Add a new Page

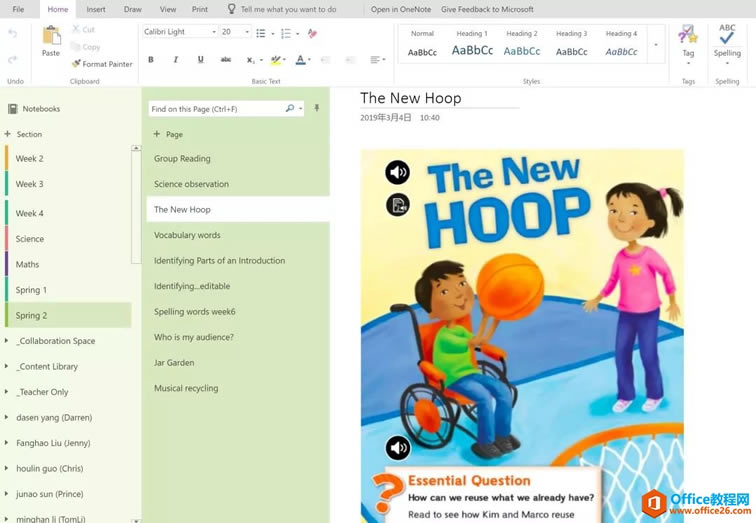(x=168, y=134)
